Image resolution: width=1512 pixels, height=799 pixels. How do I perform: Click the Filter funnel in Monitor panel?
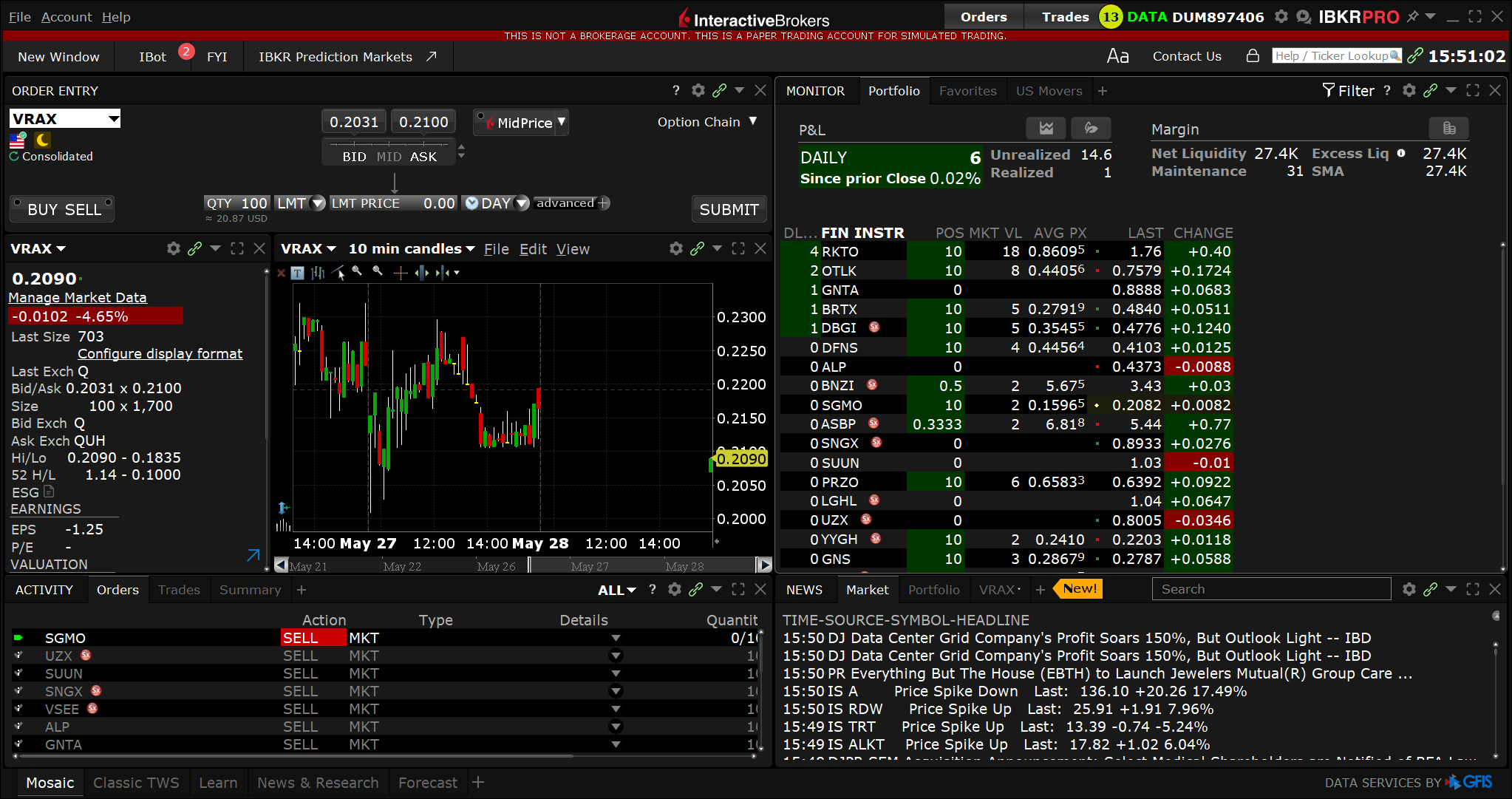pos(1347,90)
